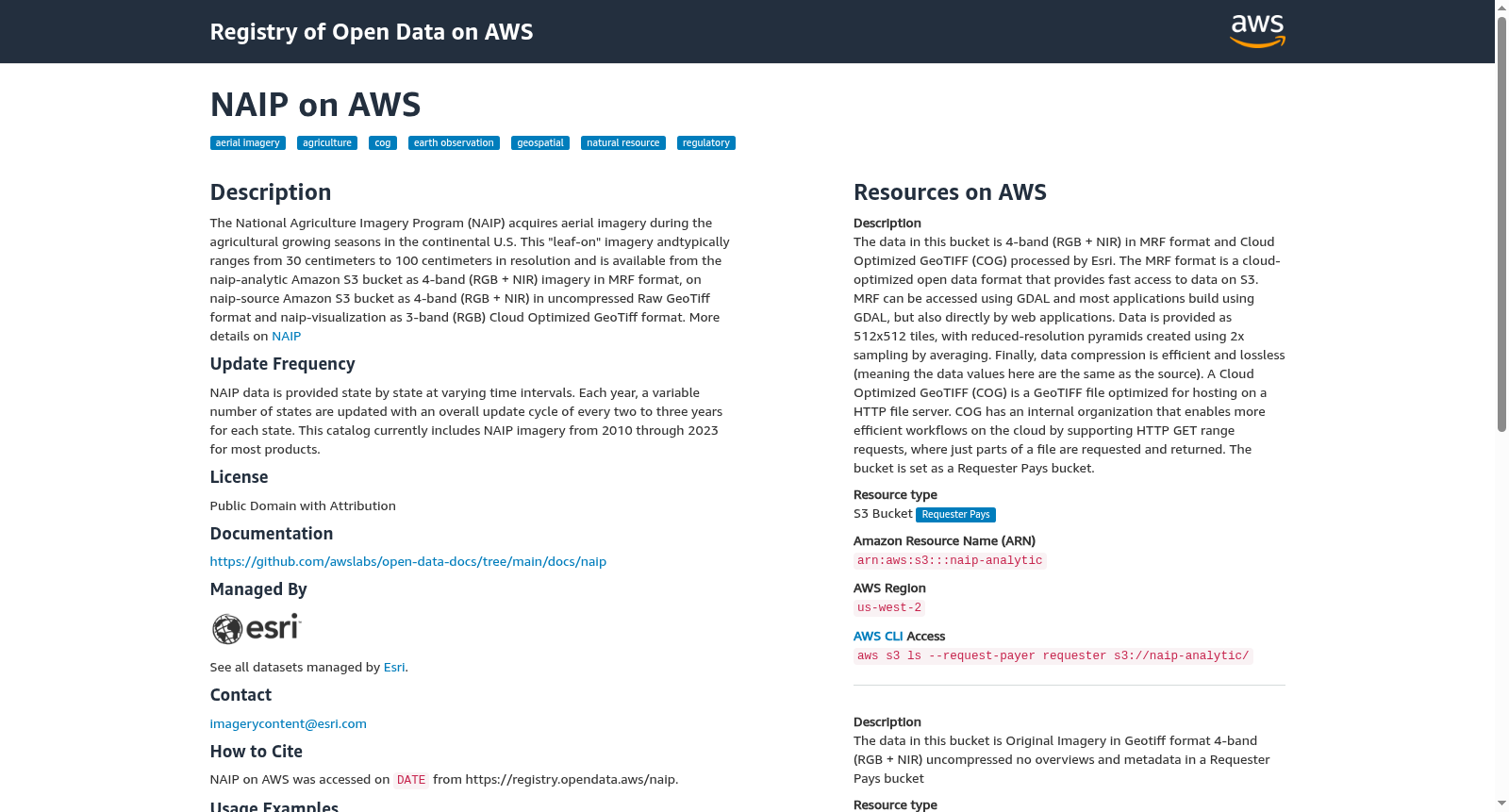Image resolution: width=1509 pixels, height=812 pixels.
Task: Open the GitHub documentation link
Action: pos(408,562)
